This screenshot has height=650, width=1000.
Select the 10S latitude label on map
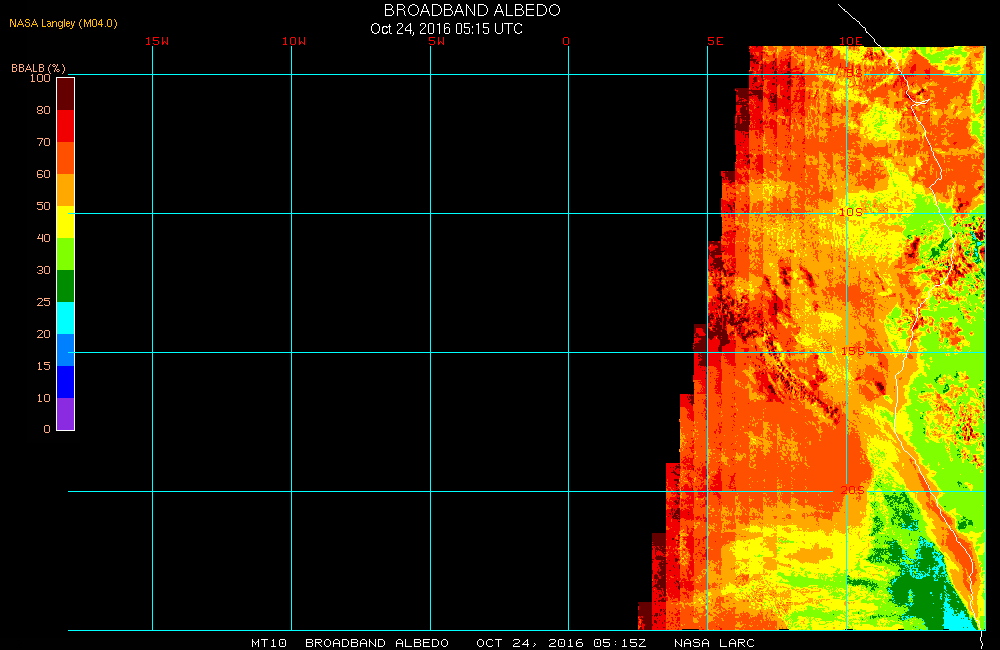click(x=850, y=213)
